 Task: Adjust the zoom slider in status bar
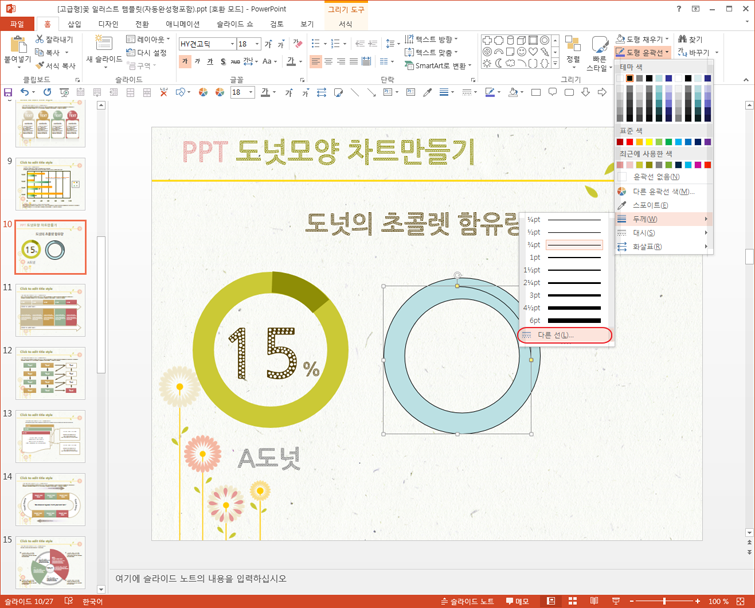pyautogui.click(x=664, y=601)
